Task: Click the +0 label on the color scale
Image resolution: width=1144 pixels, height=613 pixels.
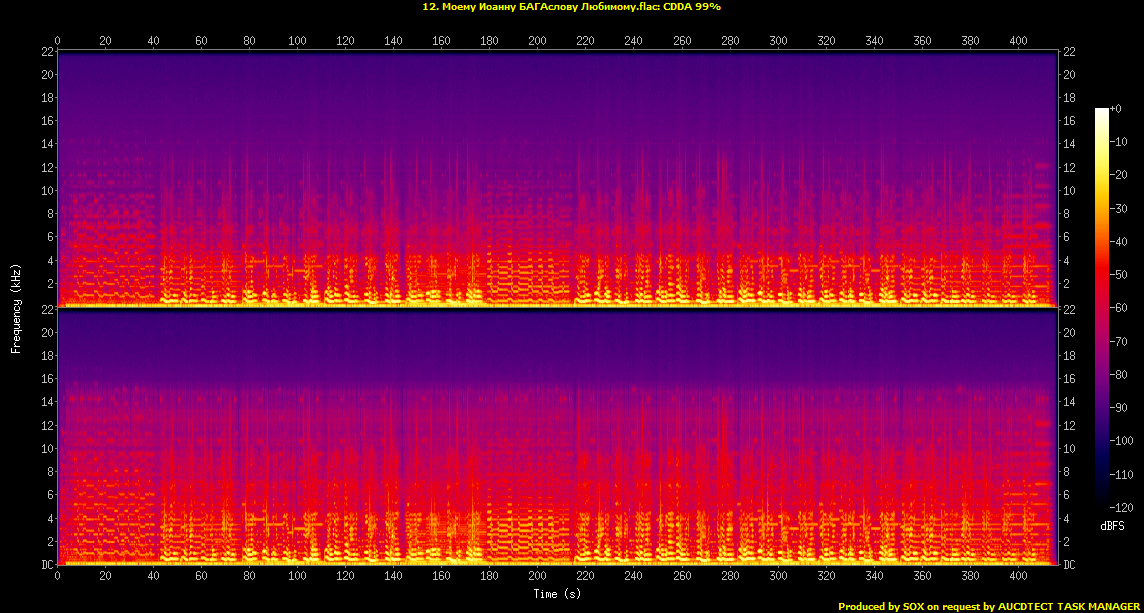Action: point(1116,109)
